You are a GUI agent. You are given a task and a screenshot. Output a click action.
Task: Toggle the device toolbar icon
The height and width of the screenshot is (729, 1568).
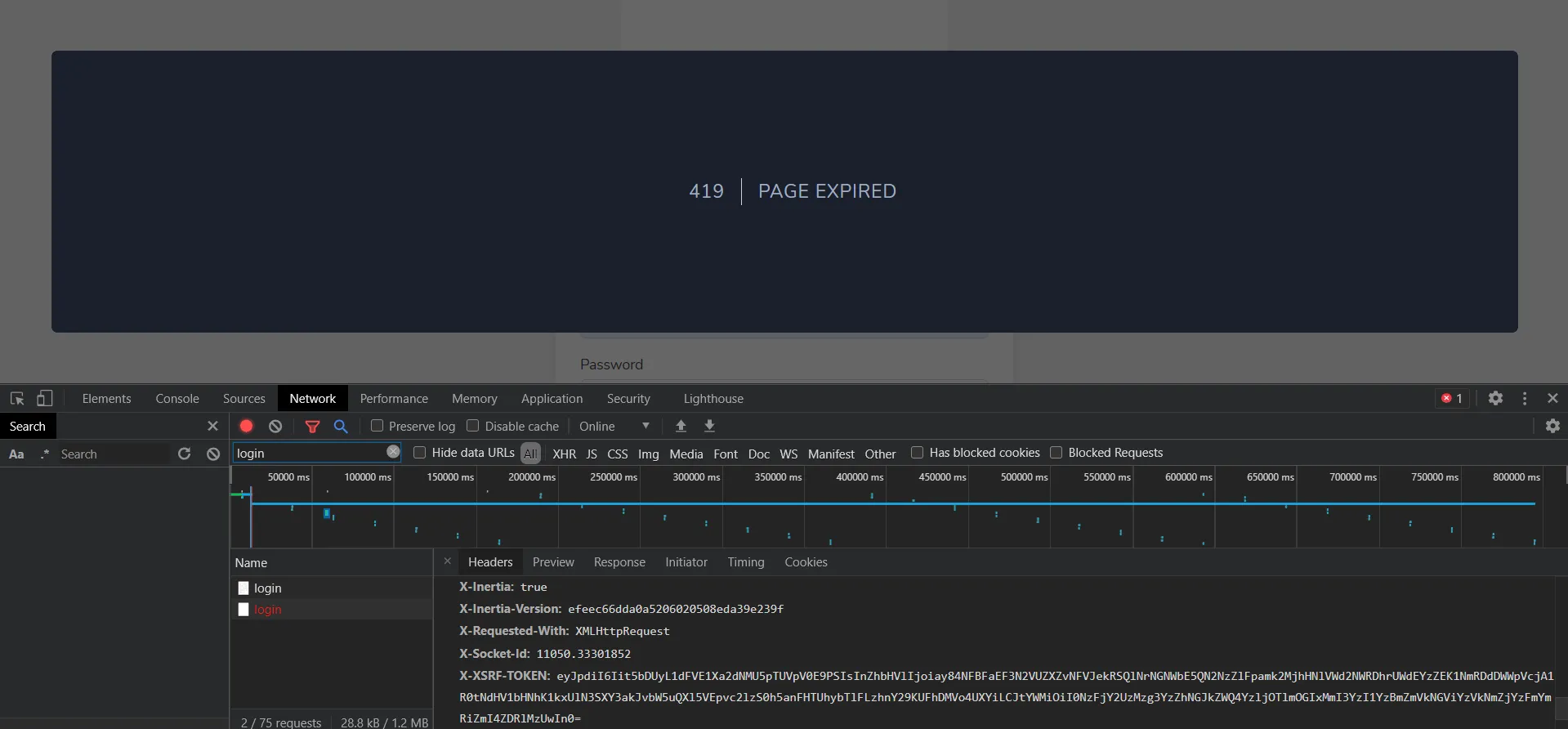point(45,399)
